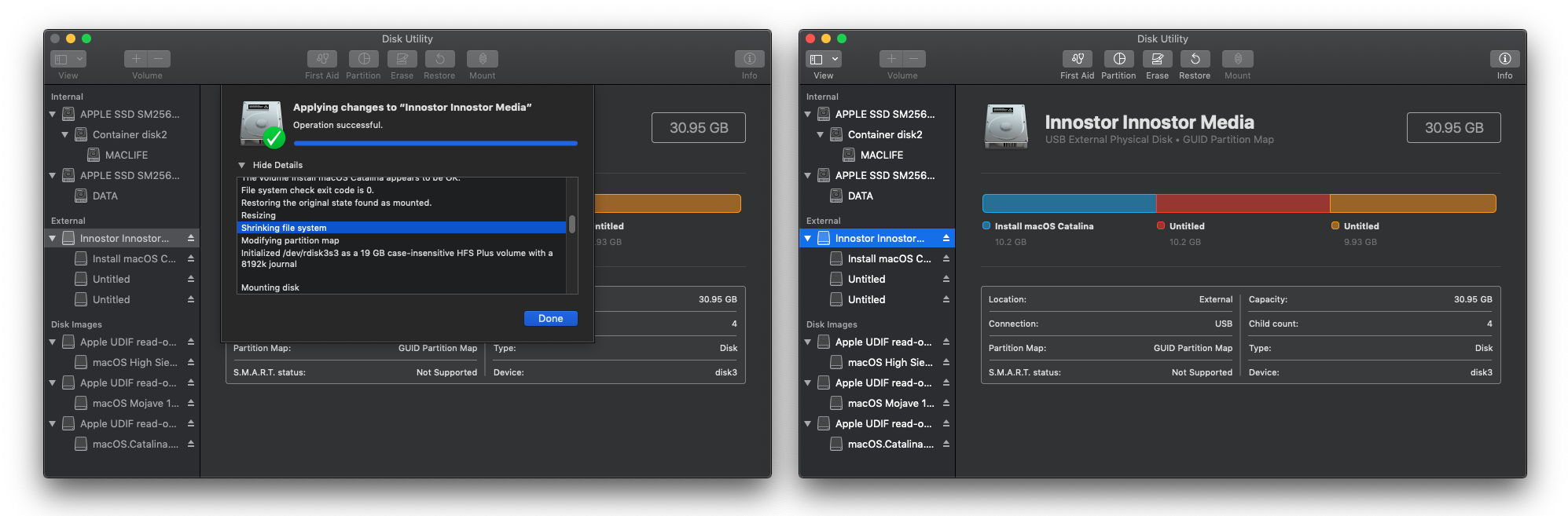This screenshot has height=516, width=1568.
Task: Click red Untitled partition bar segment
Action: point(1243,203)
